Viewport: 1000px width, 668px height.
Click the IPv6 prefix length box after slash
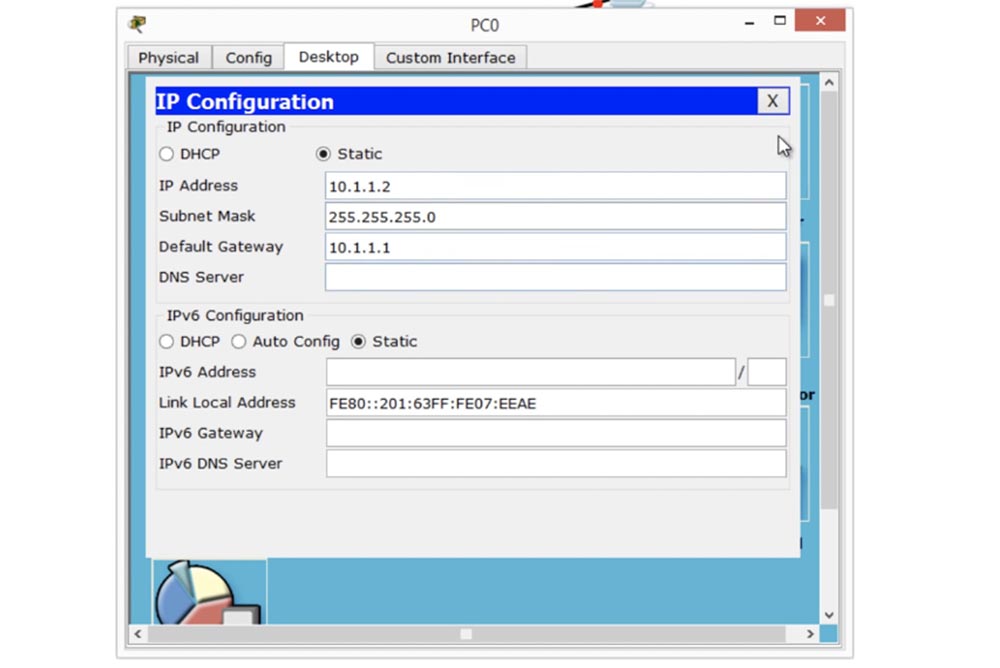(767, 372)
